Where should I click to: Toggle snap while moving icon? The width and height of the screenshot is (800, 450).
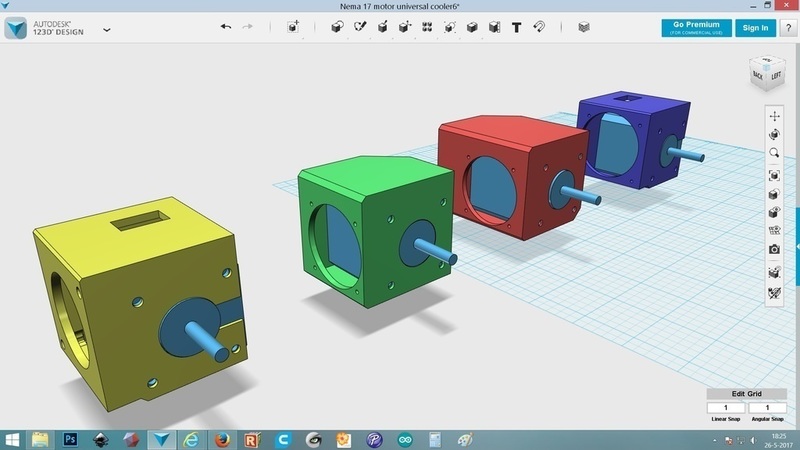coord(774,272)
